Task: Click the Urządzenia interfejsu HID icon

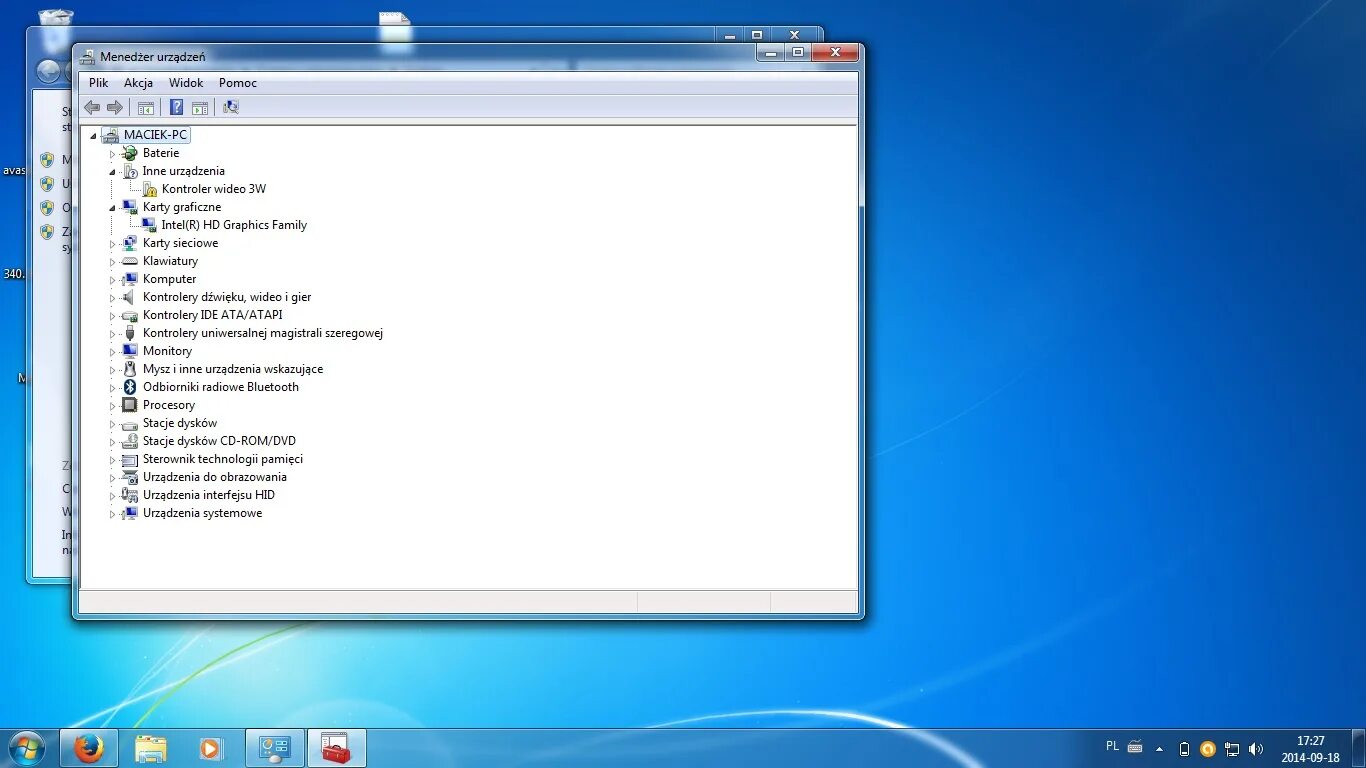Action: (129, 495)
